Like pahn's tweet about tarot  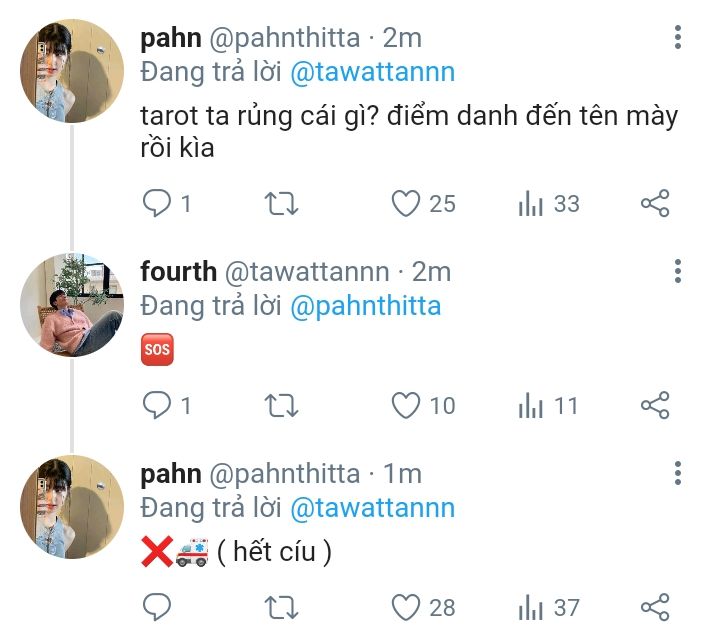coord(405,204)
